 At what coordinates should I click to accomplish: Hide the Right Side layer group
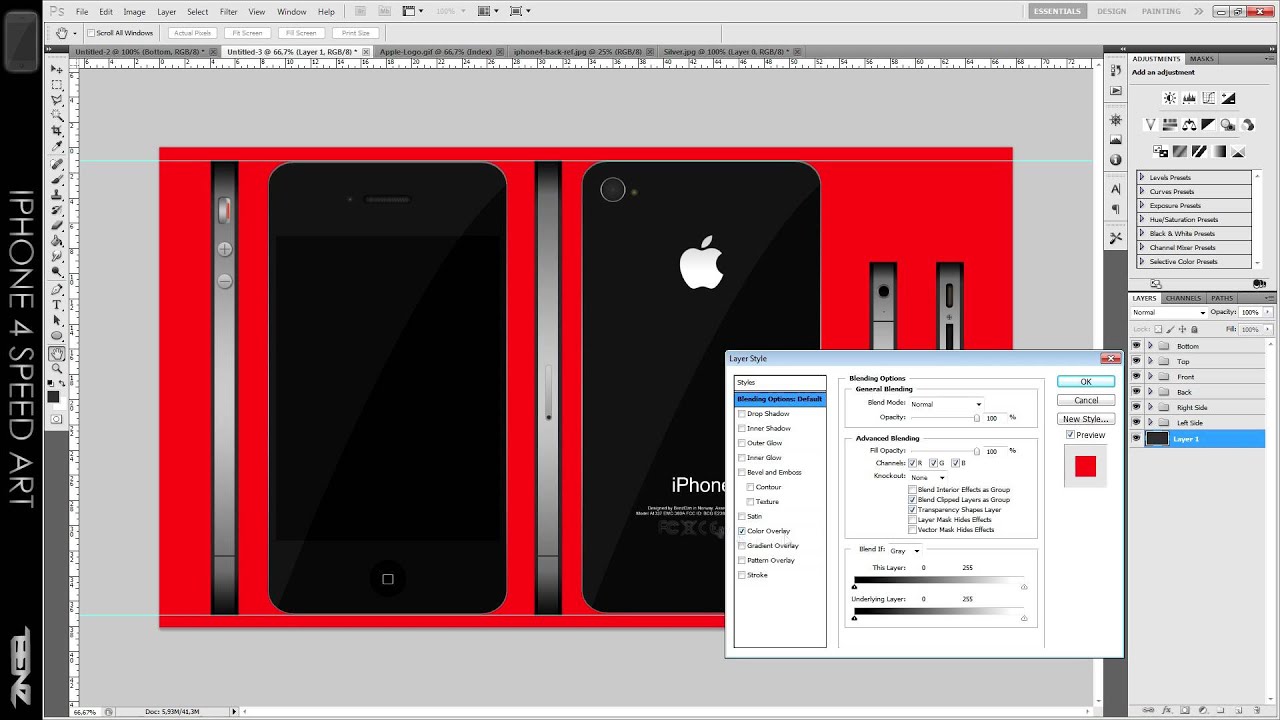[x=1136, y=407]
